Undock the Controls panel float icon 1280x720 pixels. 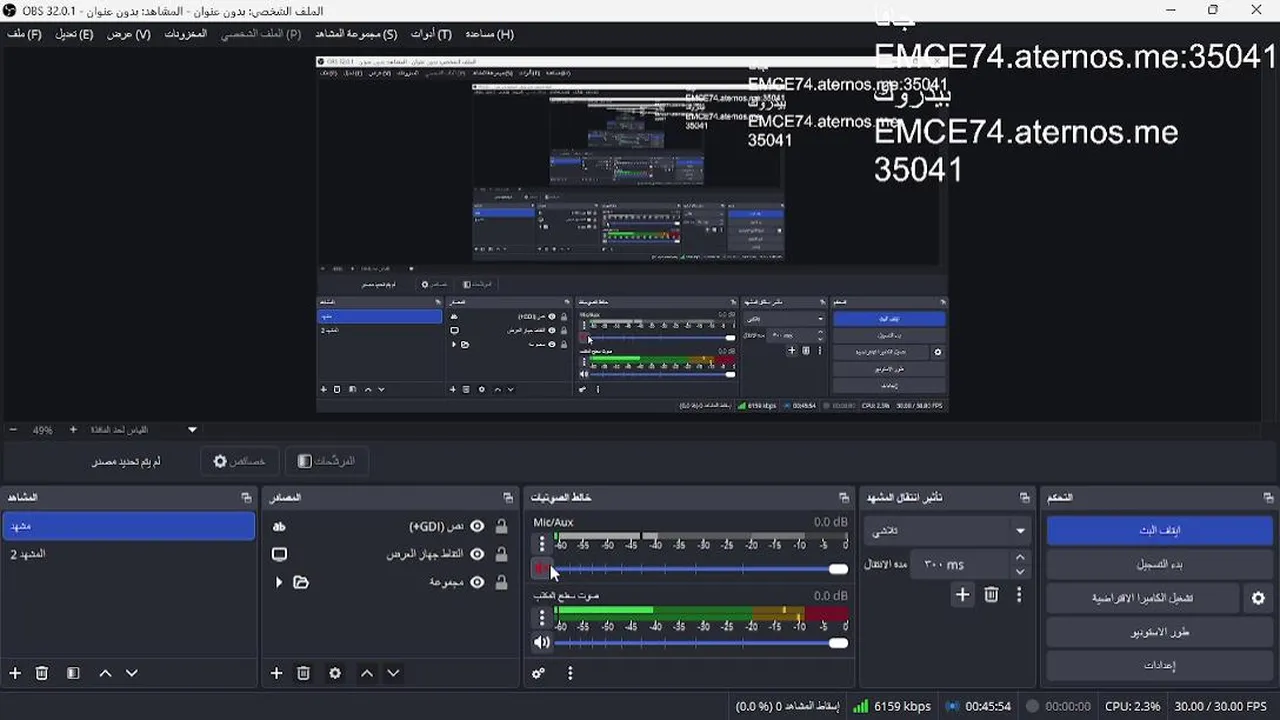coord(1269,497)
